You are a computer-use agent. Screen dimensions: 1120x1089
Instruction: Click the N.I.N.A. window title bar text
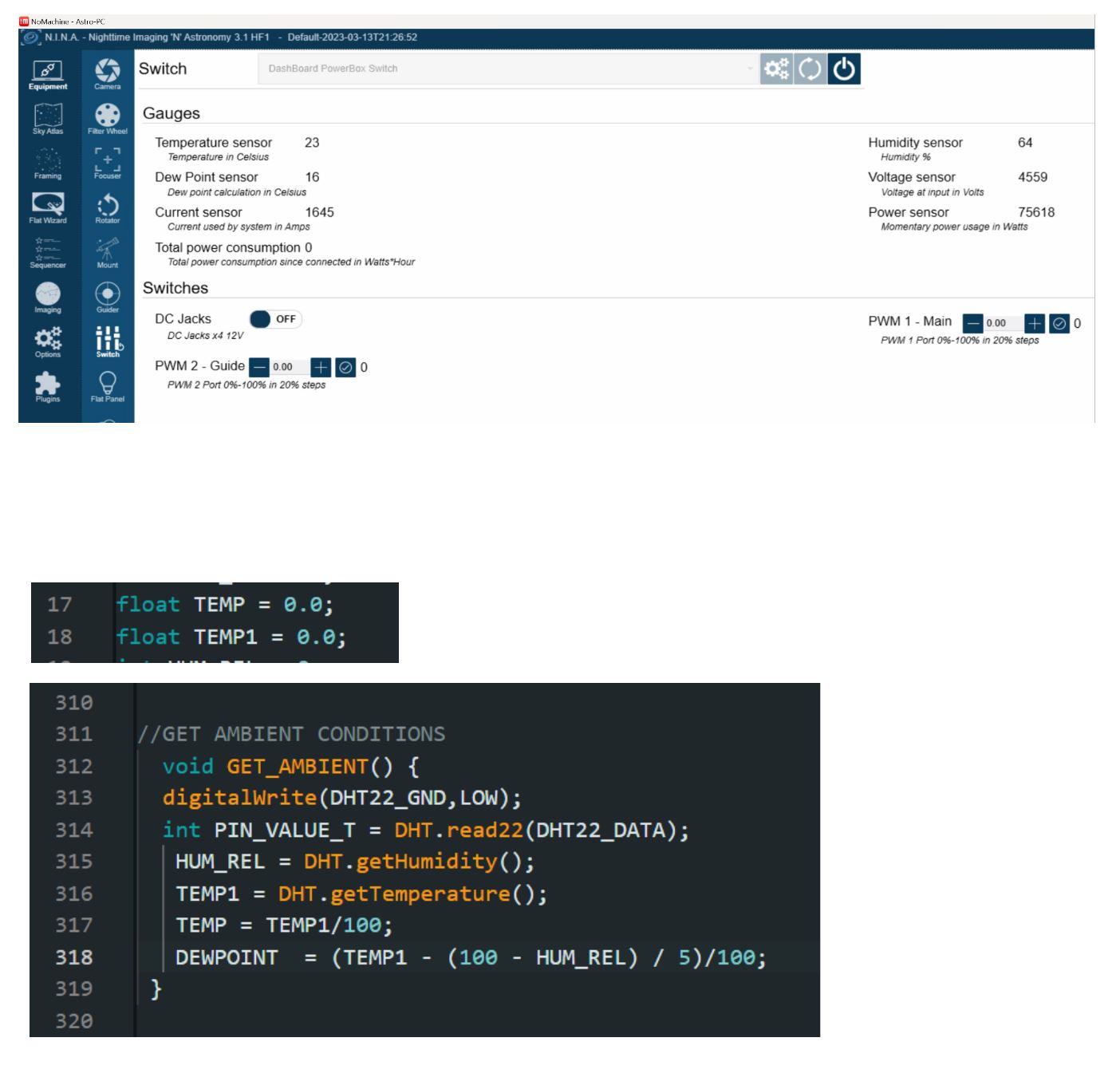231,37
